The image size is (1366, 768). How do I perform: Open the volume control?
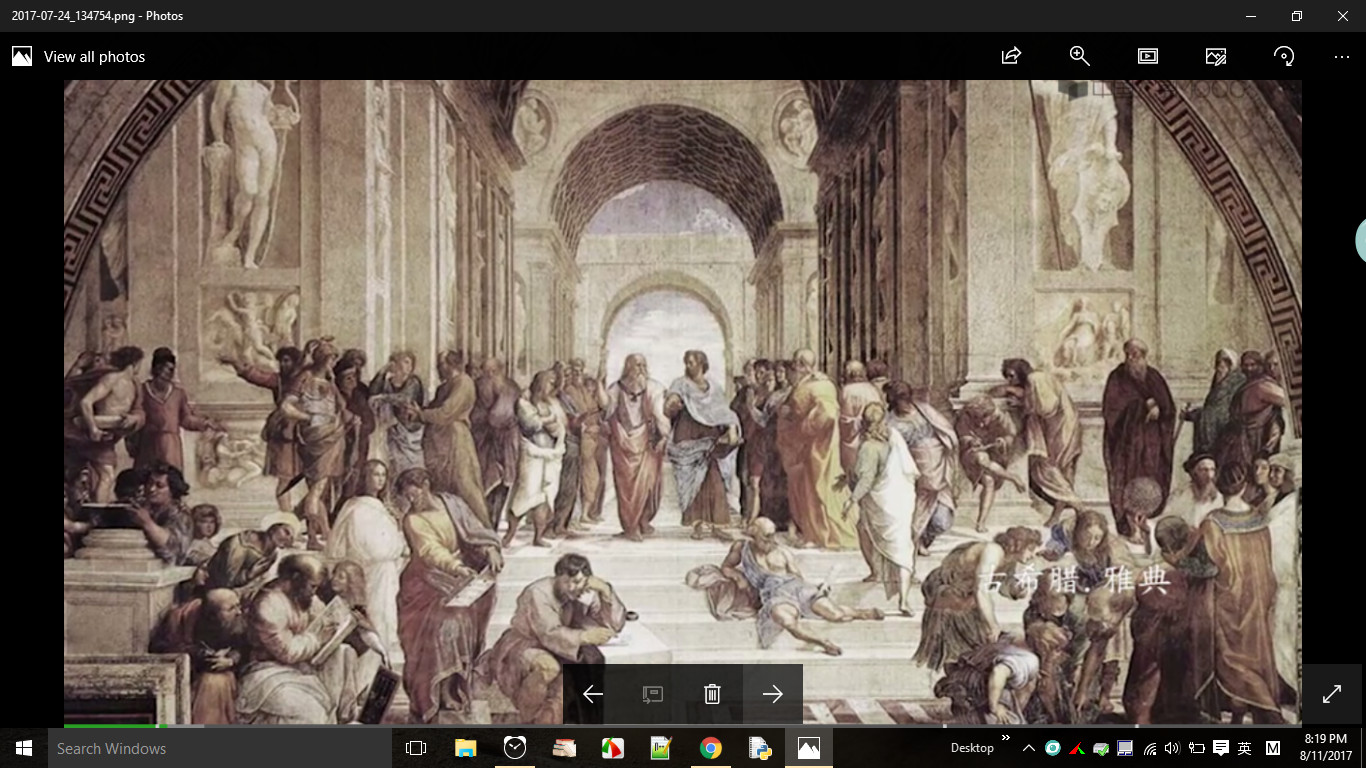click(1172, 748)
